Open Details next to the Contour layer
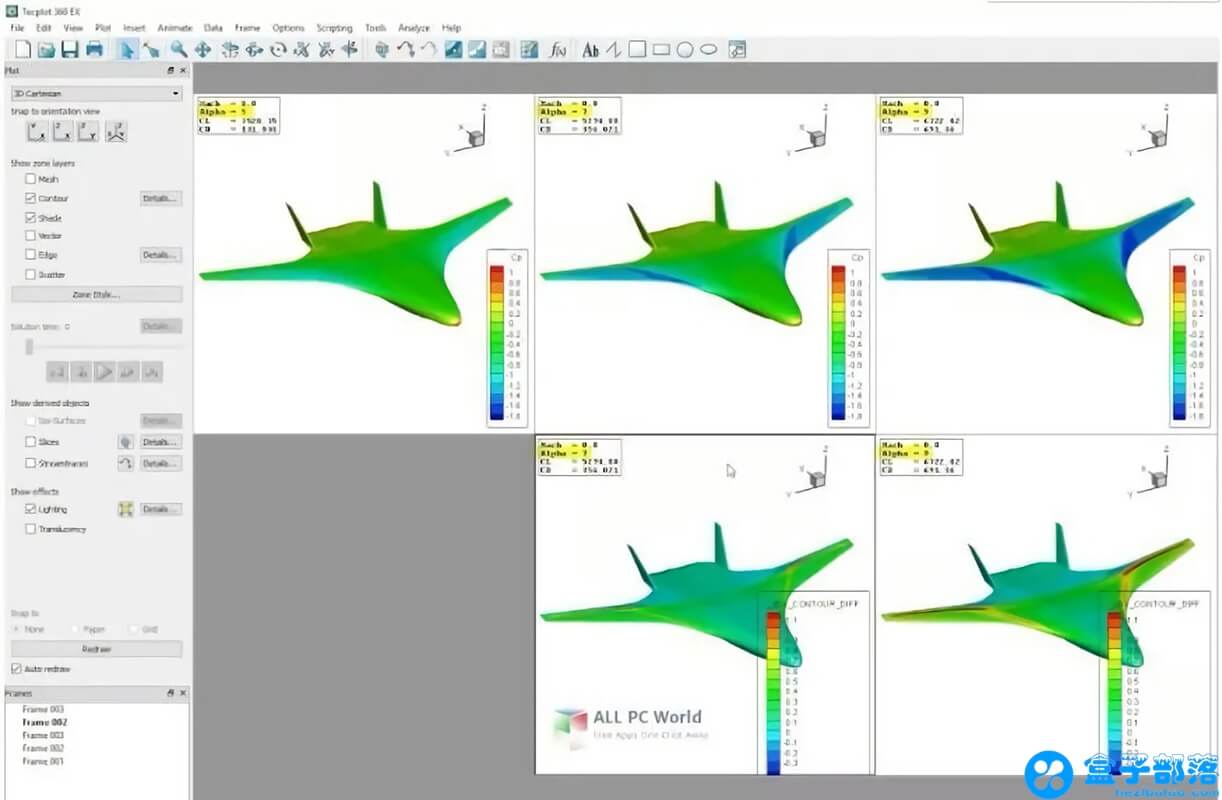 tap(160, 198)
